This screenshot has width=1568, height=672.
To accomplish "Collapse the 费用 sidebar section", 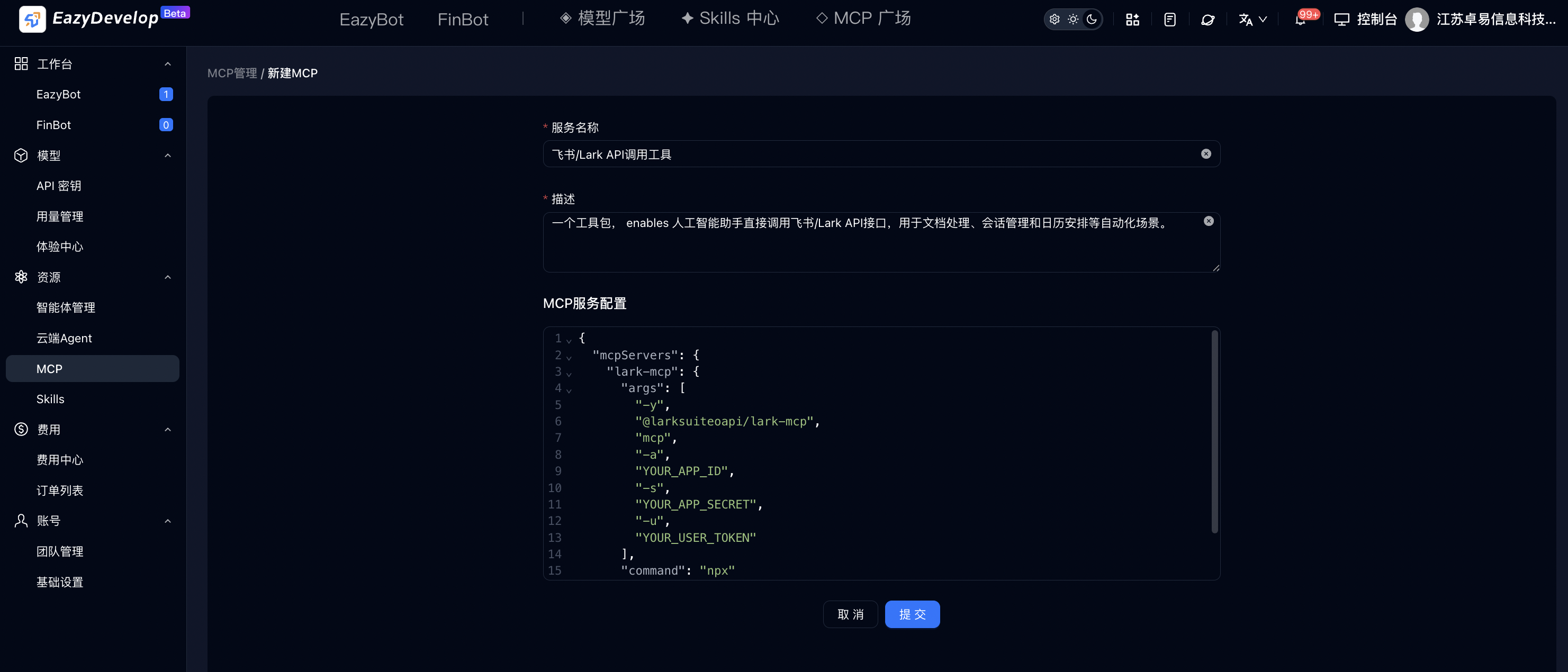I will pyautogui.click(x=168, y=430).
